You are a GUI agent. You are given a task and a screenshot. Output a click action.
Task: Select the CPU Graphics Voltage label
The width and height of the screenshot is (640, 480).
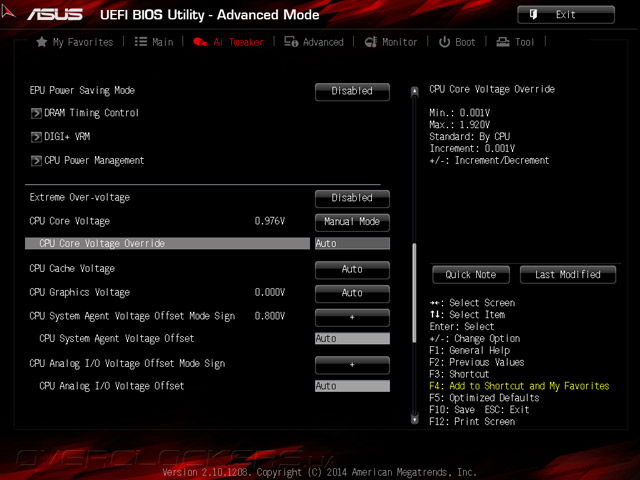click(80, 293)
